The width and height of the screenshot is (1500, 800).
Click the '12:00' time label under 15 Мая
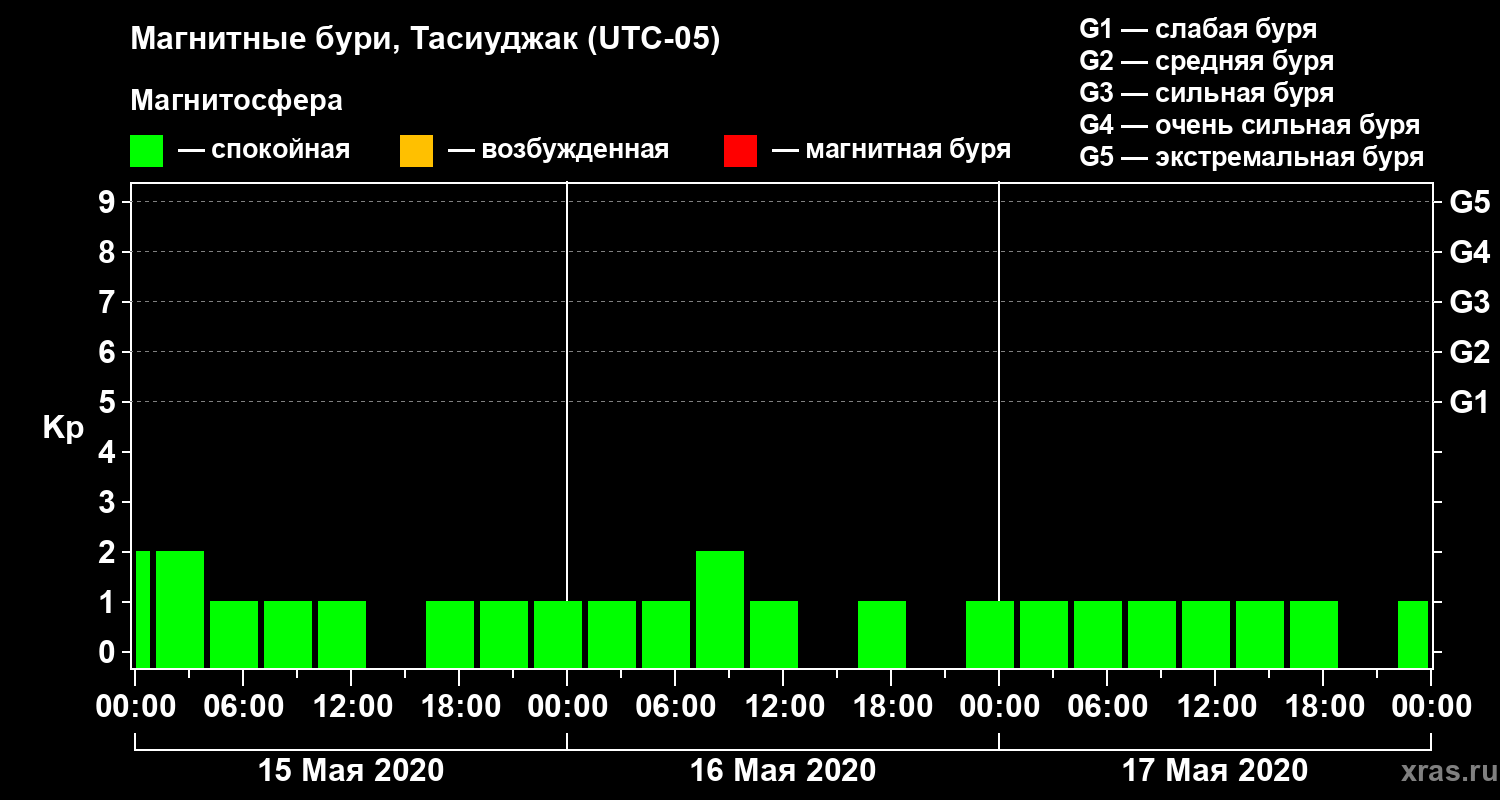(351, 707)
